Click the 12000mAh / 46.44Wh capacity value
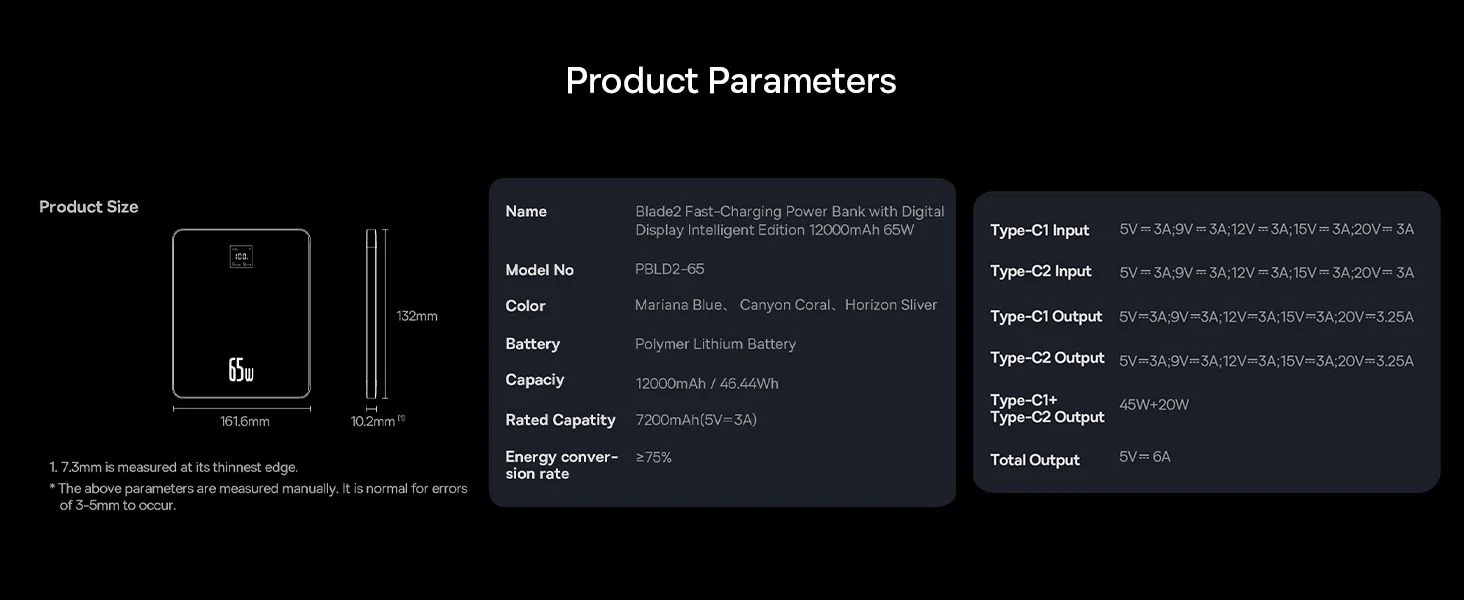The image size is (1464, 600). point(707,384)
